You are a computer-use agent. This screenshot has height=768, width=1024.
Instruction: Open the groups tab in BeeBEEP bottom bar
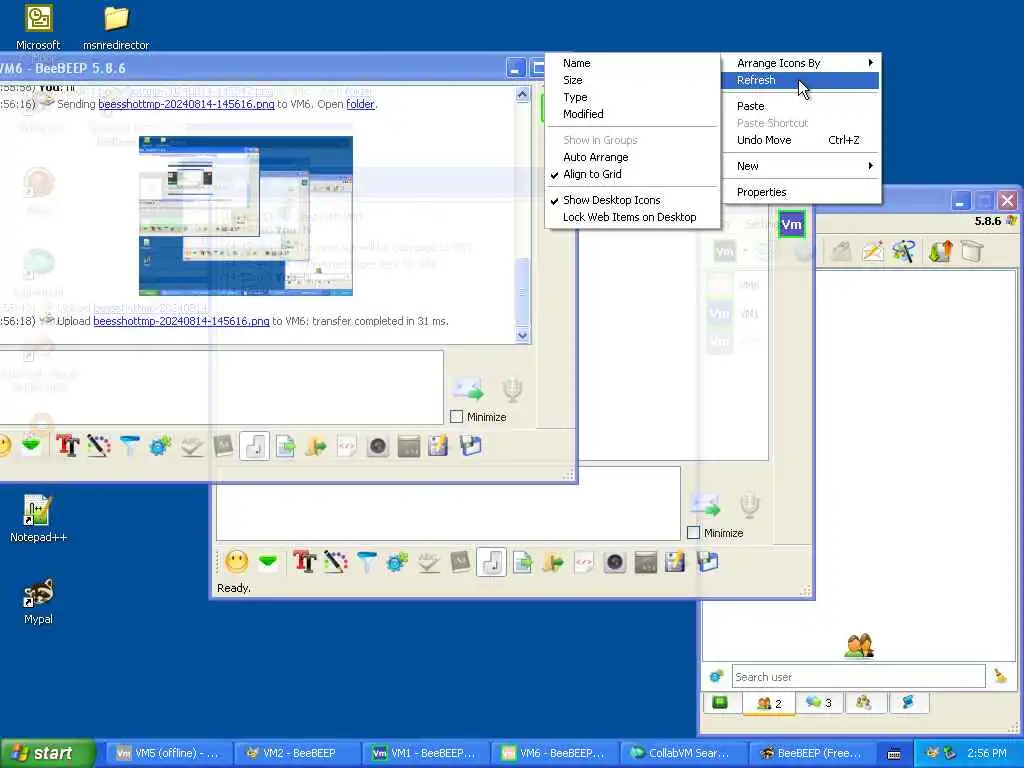[864, 703]
